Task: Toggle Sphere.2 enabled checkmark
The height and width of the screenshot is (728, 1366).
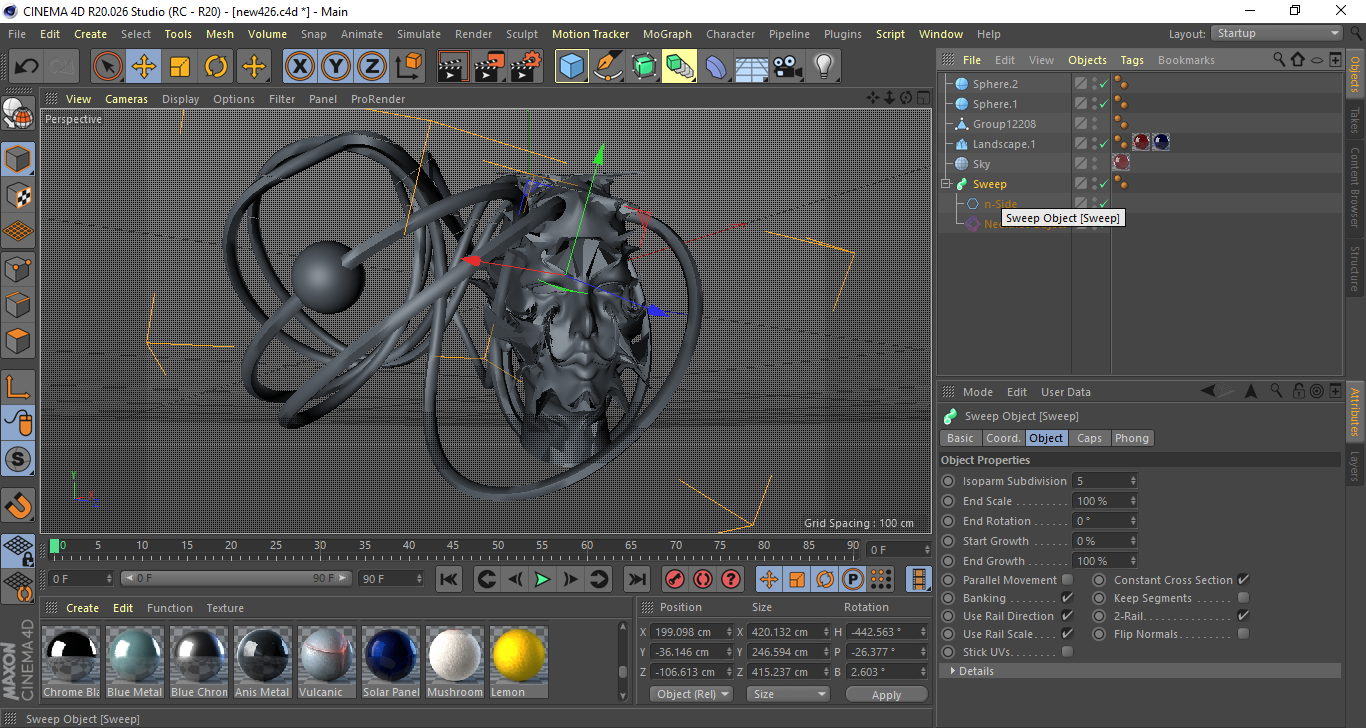Action: (x=1103, y=84)
